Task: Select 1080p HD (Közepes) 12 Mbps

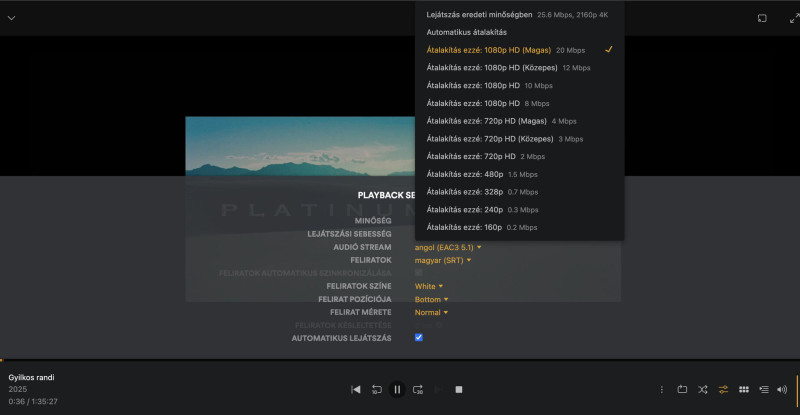Action: tap(519, 67)
